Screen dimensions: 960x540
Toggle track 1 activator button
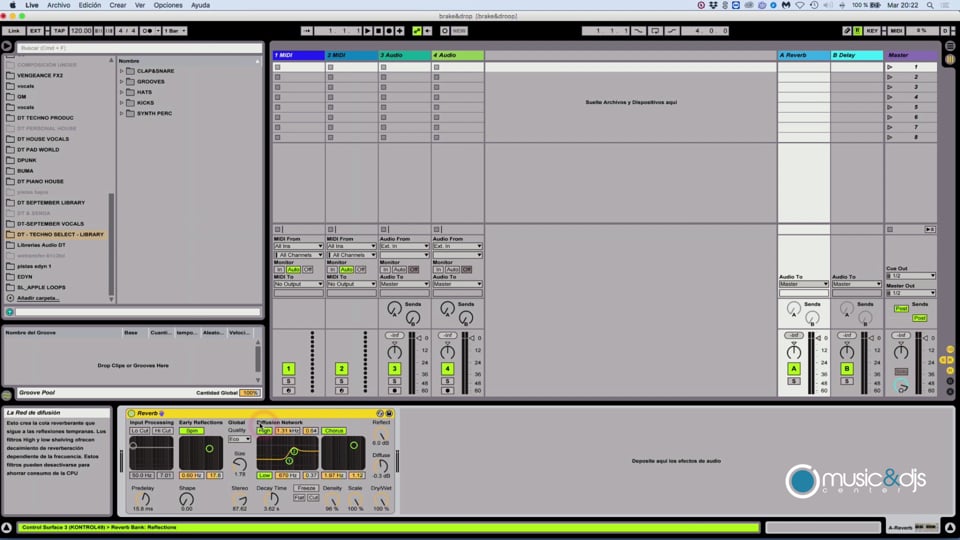[x=288, y=369]
